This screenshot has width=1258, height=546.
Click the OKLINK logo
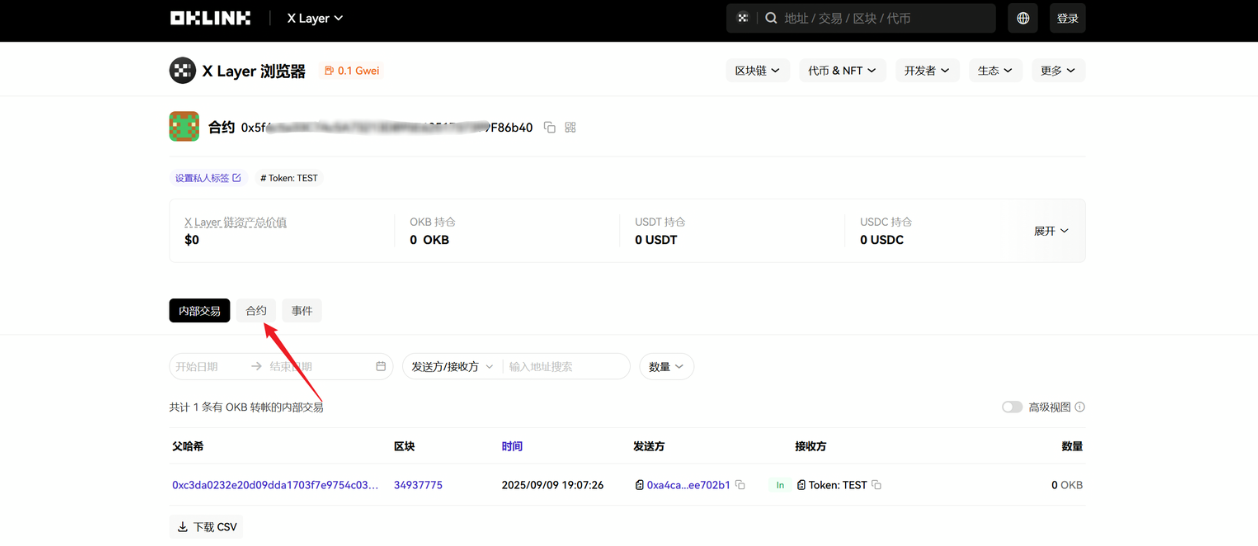210,18
